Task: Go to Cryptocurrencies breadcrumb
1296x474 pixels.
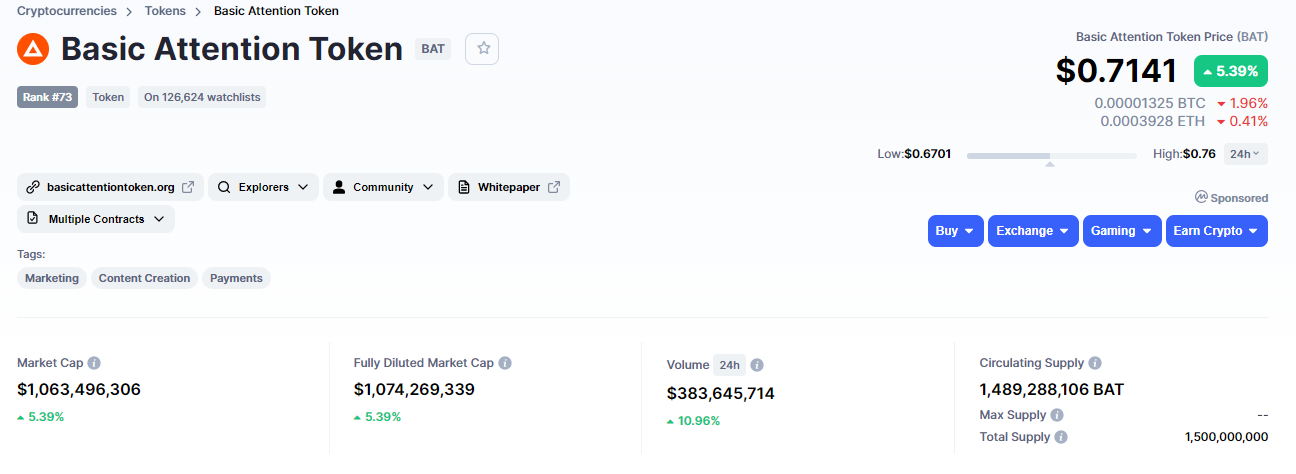Action: tap(67, 11)
